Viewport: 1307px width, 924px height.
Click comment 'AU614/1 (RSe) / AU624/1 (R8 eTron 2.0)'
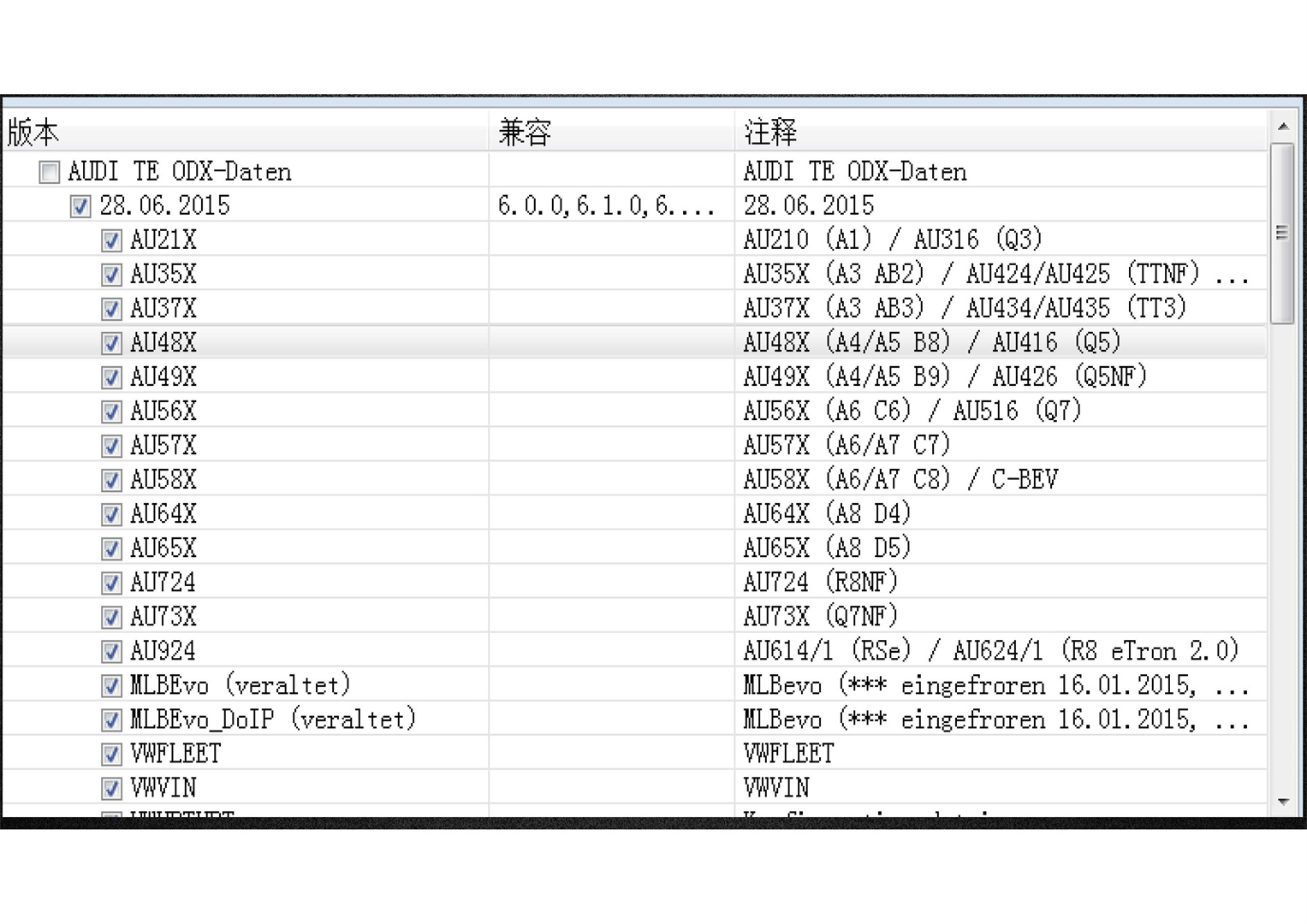(x=991, y=651)
